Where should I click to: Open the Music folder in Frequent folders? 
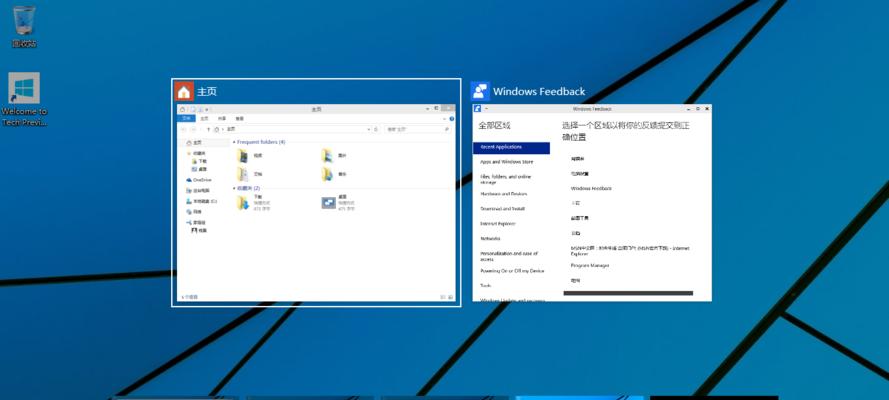point(334,174)
